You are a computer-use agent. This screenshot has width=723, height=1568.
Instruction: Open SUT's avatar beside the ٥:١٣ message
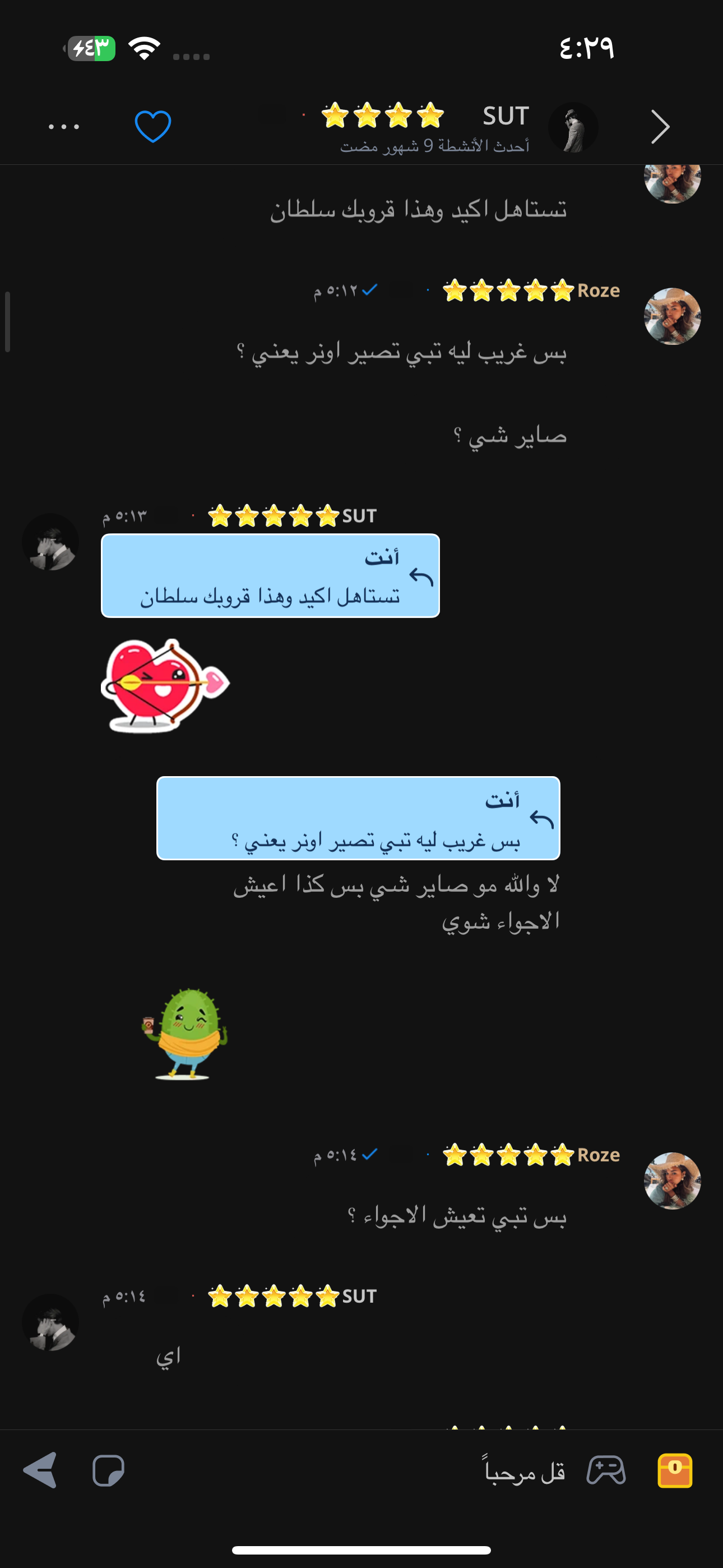50,542
